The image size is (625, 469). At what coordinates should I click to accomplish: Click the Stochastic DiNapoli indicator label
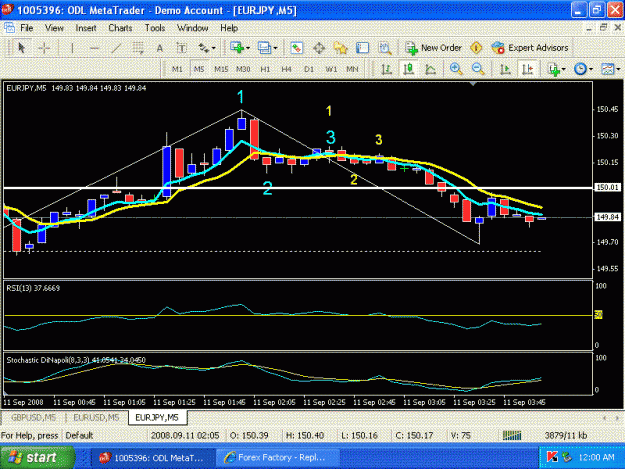pyautogui.click(x=76, y=360)
